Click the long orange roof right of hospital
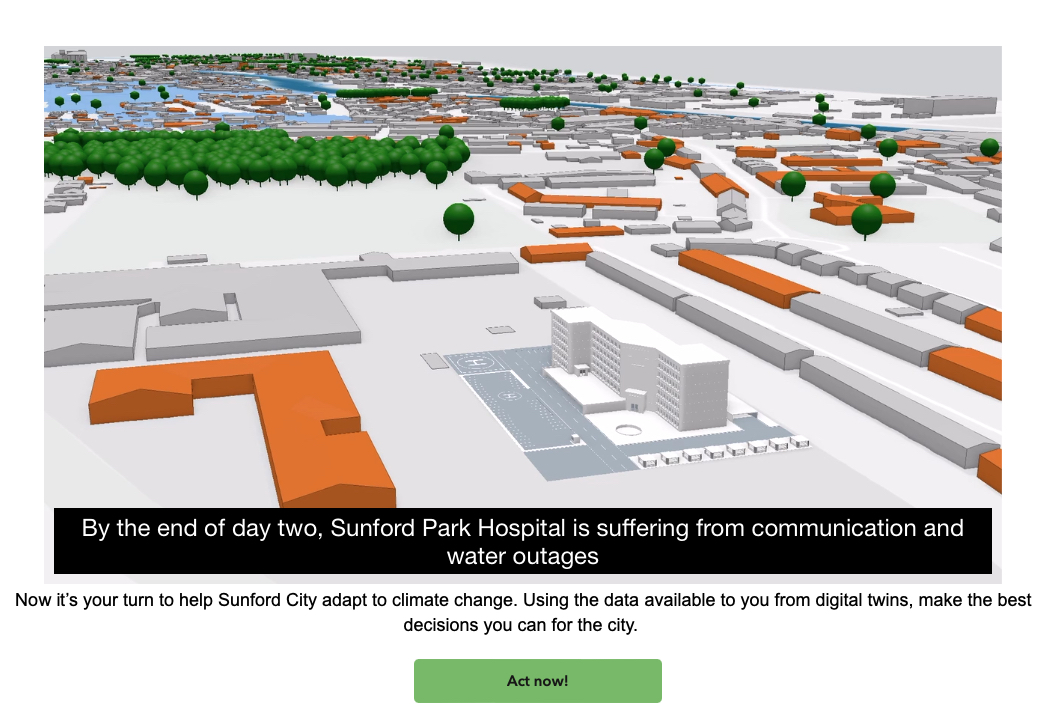This screenshot has width=1053, height=720. pos(745,275)
